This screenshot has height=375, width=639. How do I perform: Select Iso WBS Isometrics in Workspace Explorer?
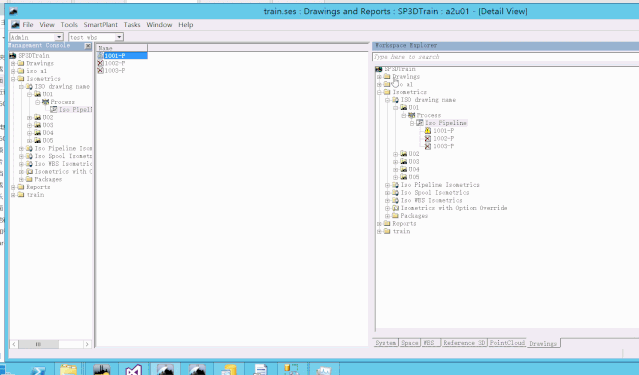[x=432, y=201]
